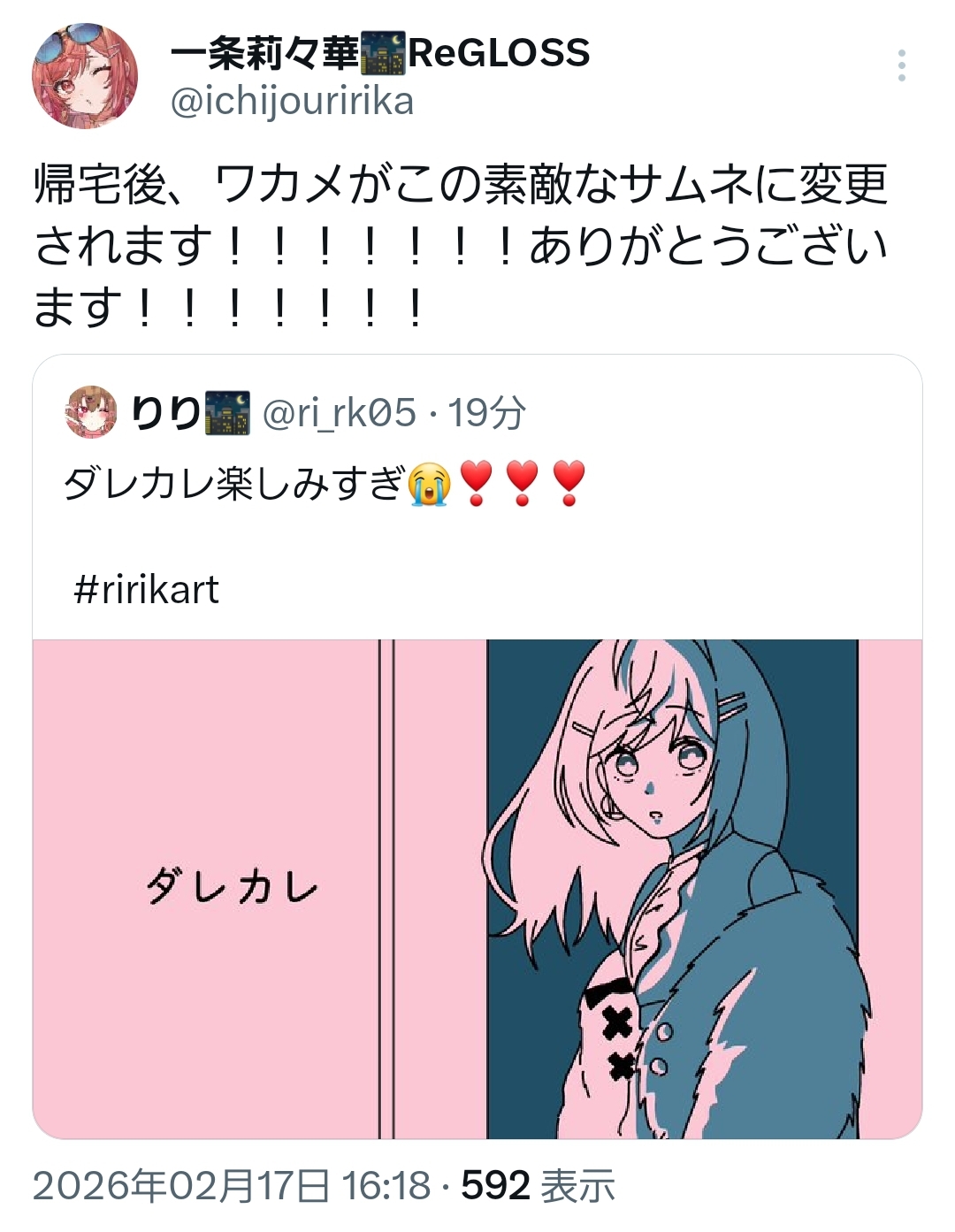View the 592 表示 view count

click(x=538, y=1186)
